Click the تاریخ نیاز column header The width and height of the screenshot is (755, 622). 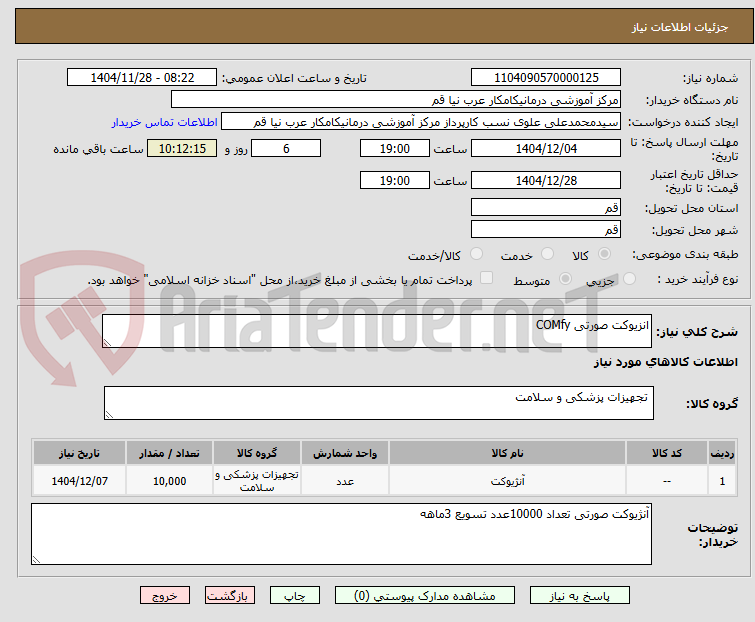(x=79, y=453)
